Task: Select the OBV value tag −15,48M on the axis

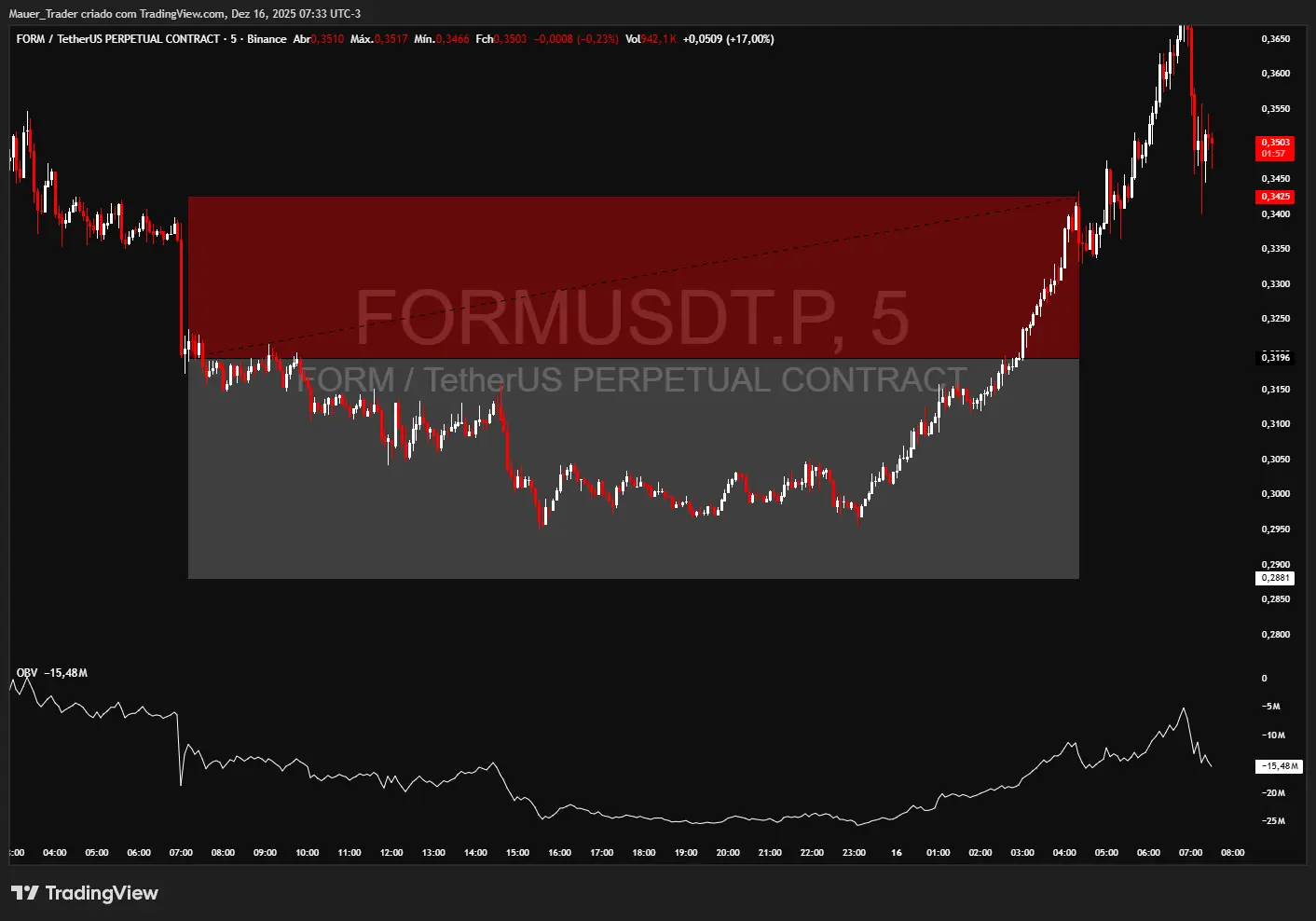Action: tap(1279, 766)
